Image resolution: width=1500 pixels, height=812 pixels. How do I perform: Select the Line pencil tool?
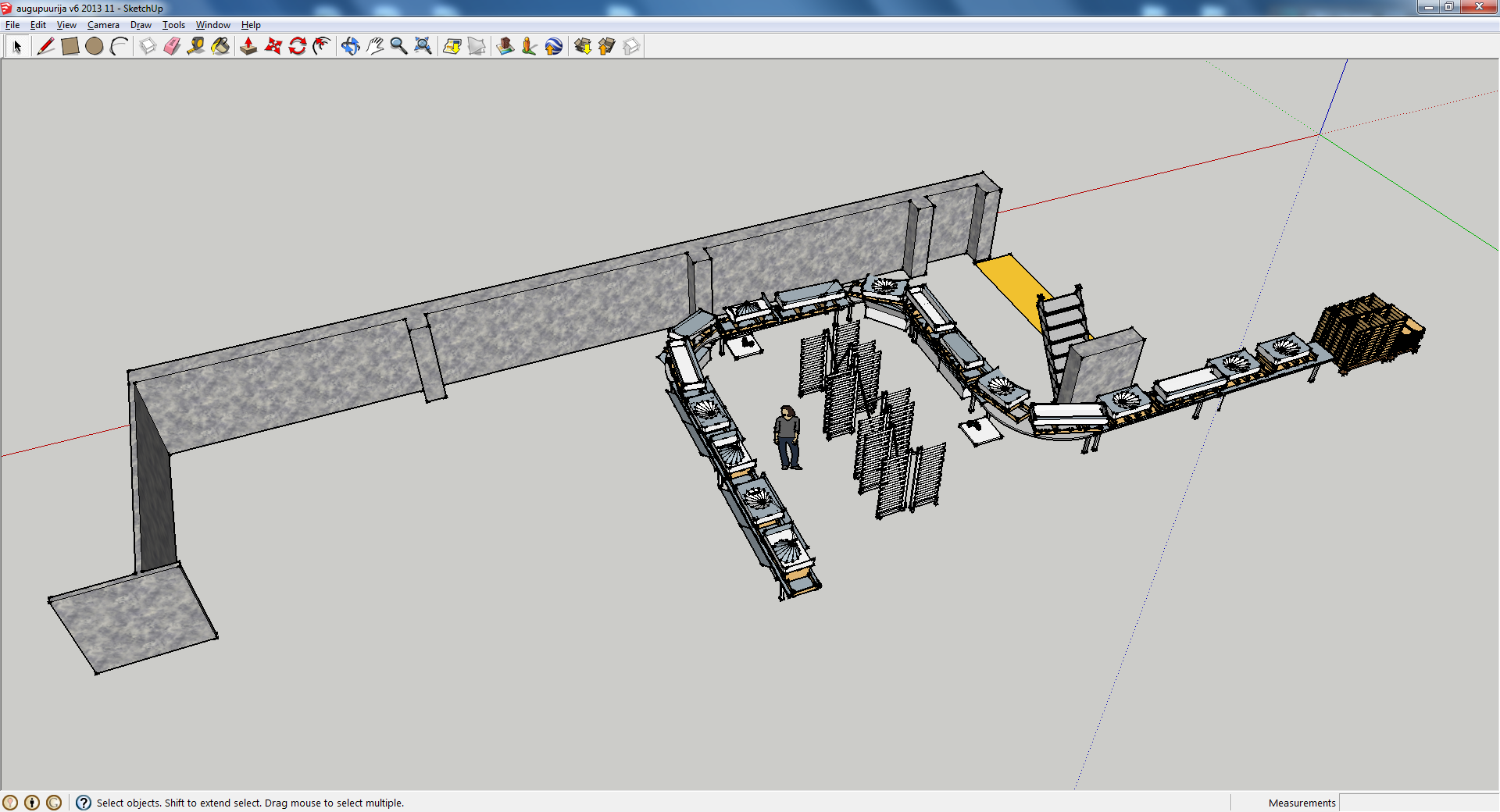(x=45, y=47)
